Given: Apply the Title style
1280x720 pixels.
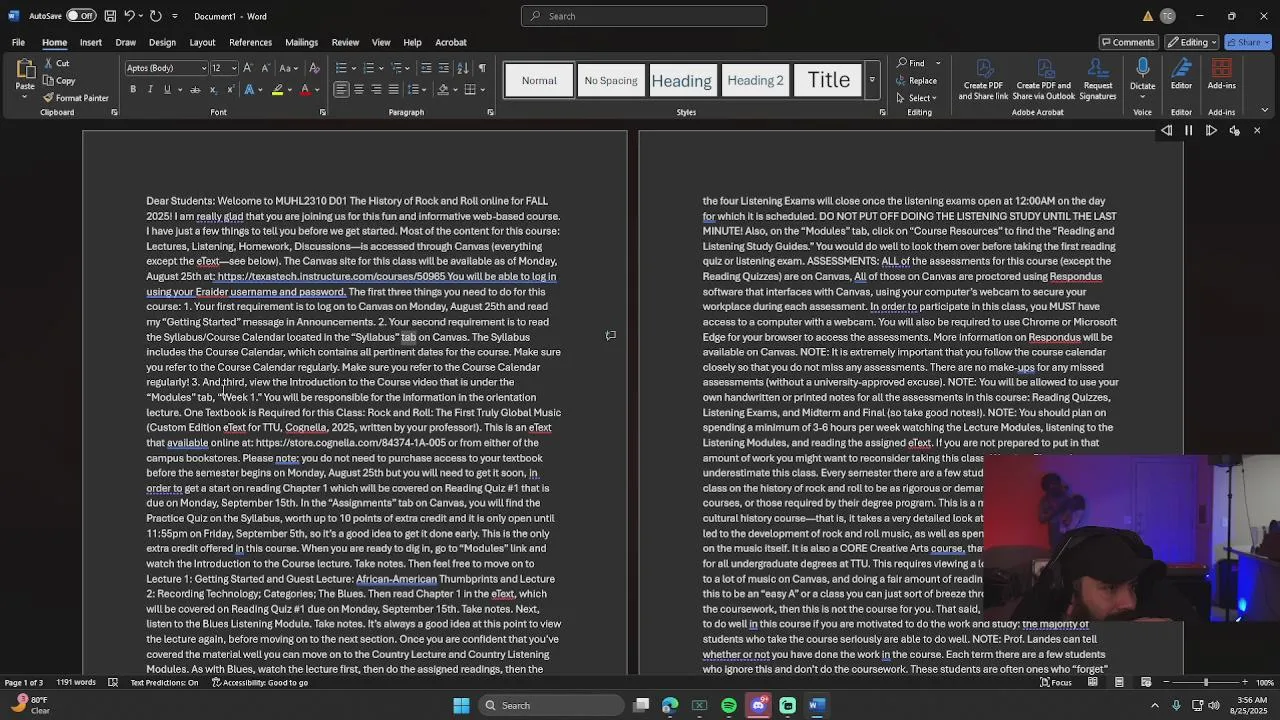Looking at the screenshot, I should coord(828,80).
